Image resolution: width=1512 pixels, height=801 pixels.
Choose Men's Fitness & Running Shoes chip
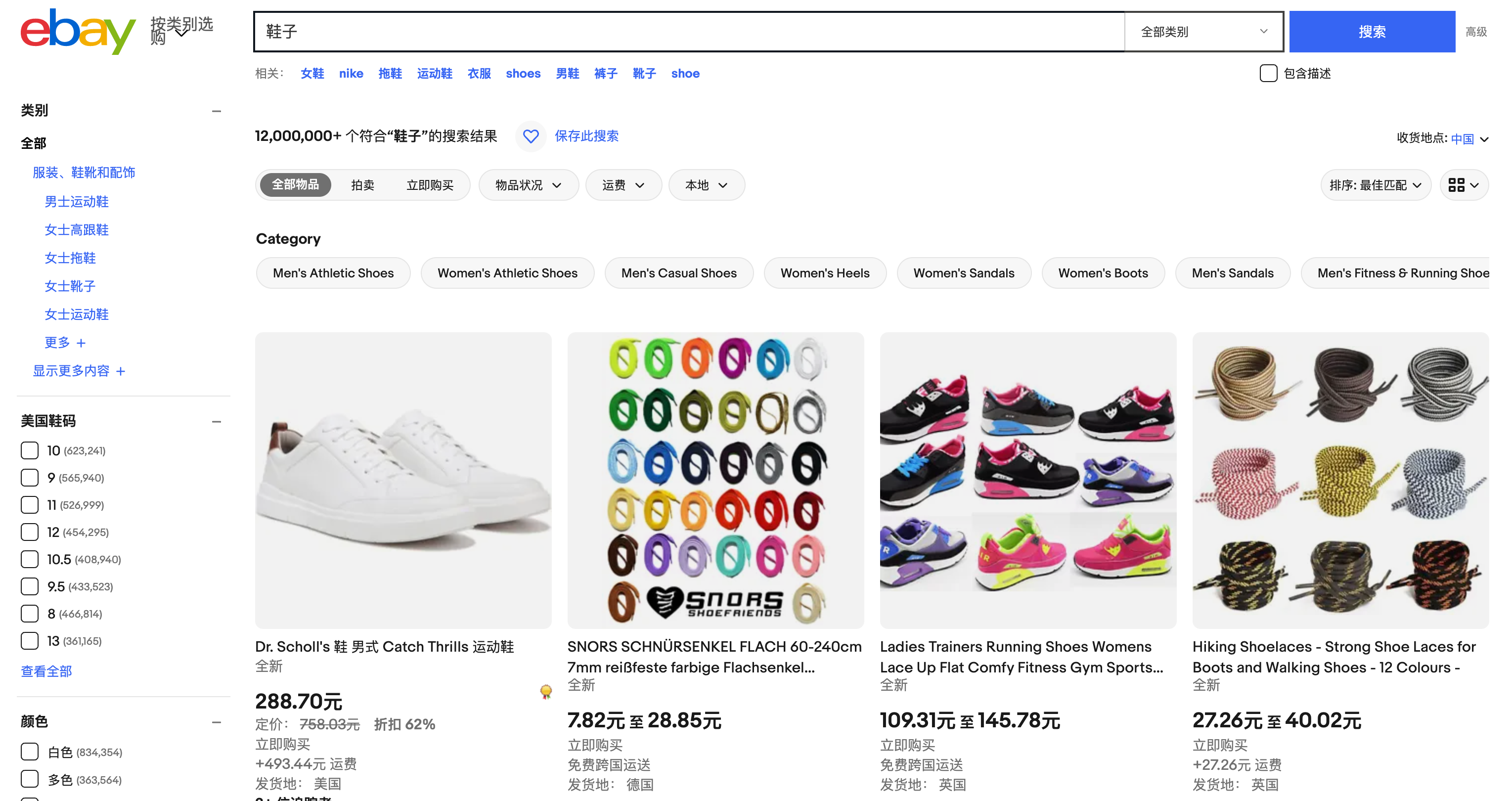click(1395, 273)
